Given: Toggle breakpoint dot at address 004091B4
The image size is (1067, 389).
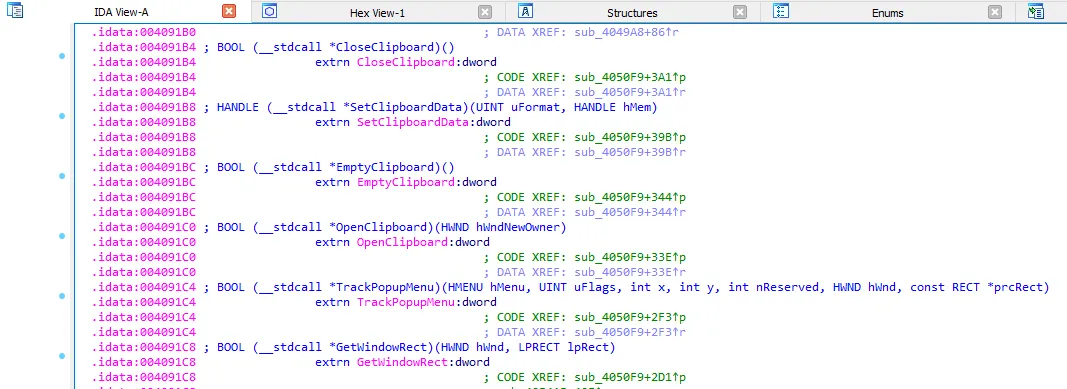Looking at the screenshot, I should click(62, 56).
